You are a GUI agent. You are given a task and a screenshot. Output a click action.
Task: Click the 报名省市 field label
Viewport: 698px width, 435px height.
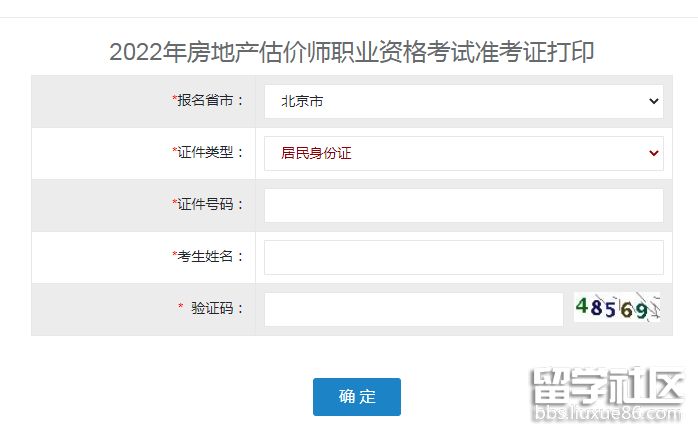pyautogui.click(x=210, y=101)
